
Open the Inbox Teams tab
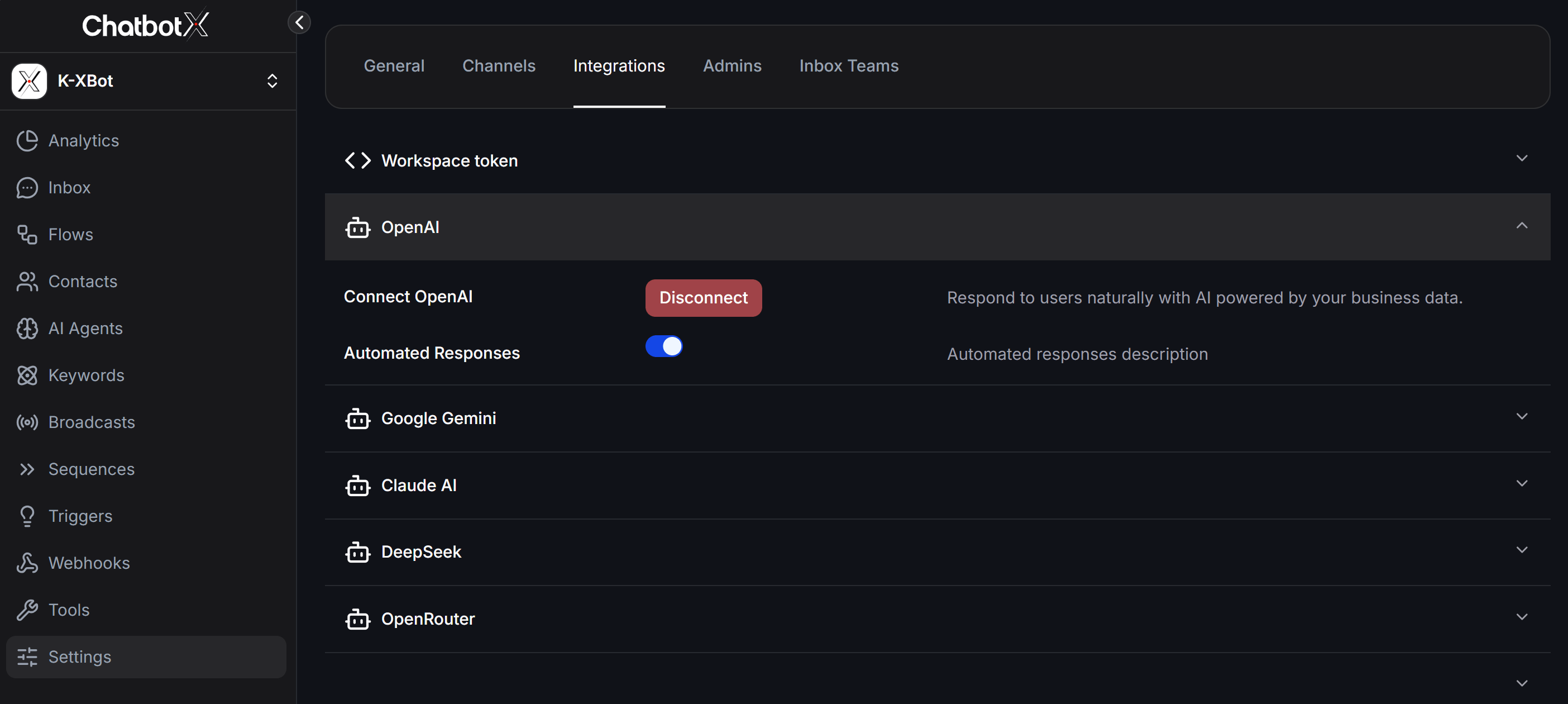(849, 66)
